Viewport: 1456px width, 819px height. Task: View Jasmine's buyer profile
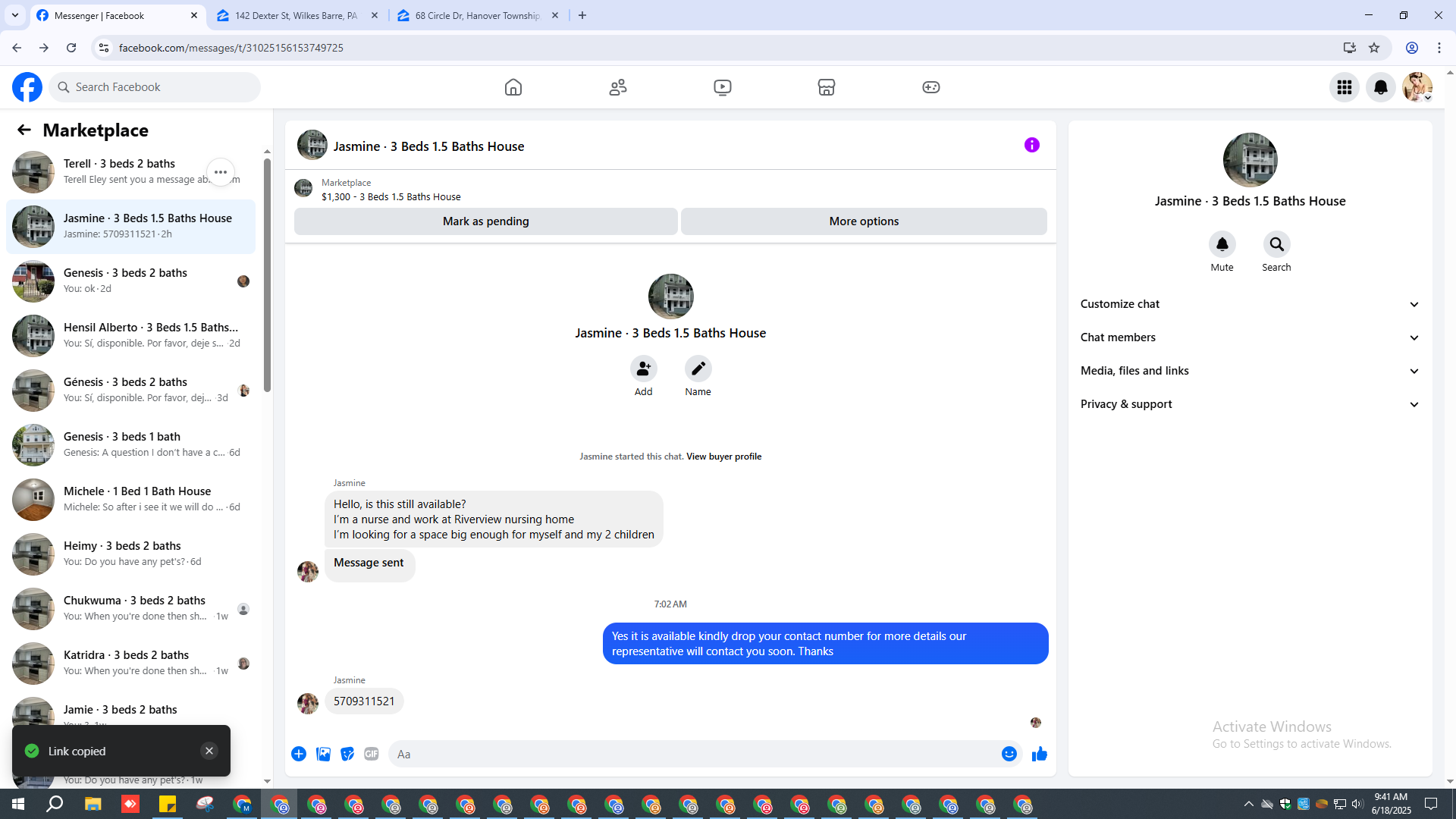tap(723, 457)
